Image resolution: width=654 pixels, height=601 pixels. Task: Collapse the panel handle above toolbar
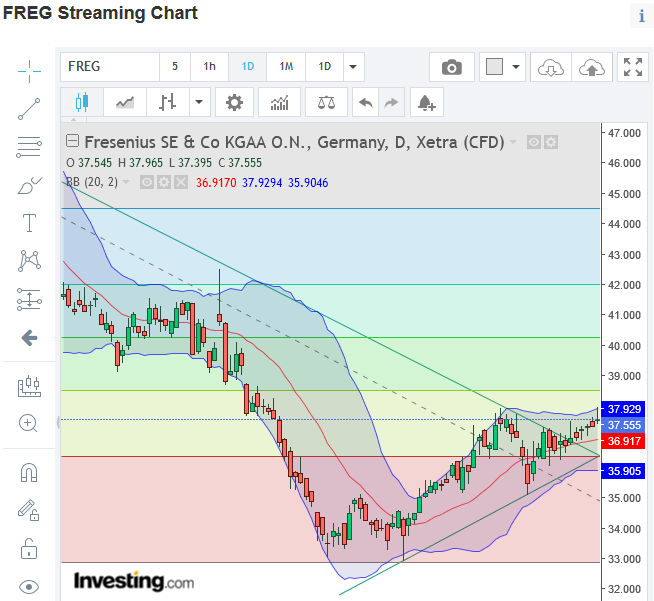74,120
